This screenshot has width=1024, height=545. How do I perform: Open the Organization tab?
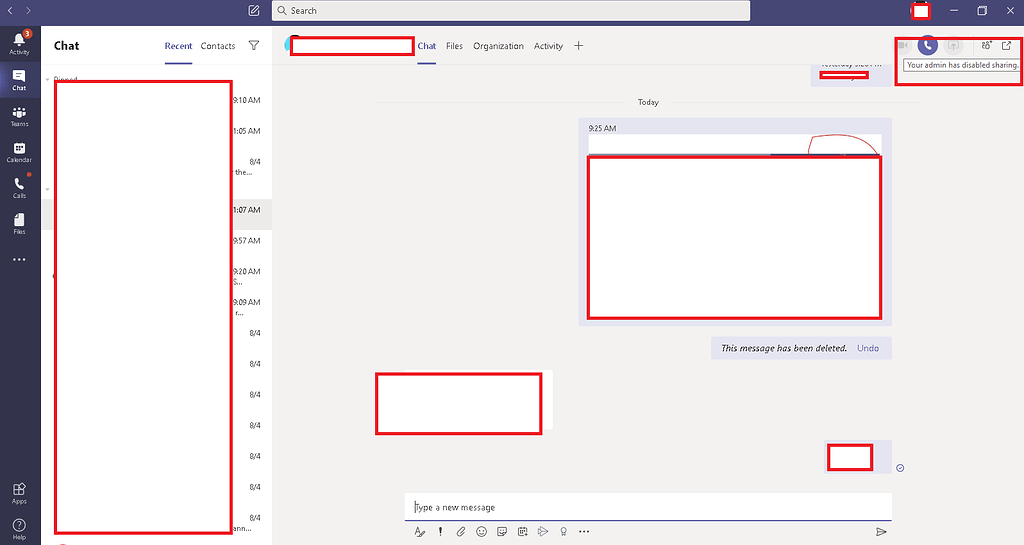point(498,46)
